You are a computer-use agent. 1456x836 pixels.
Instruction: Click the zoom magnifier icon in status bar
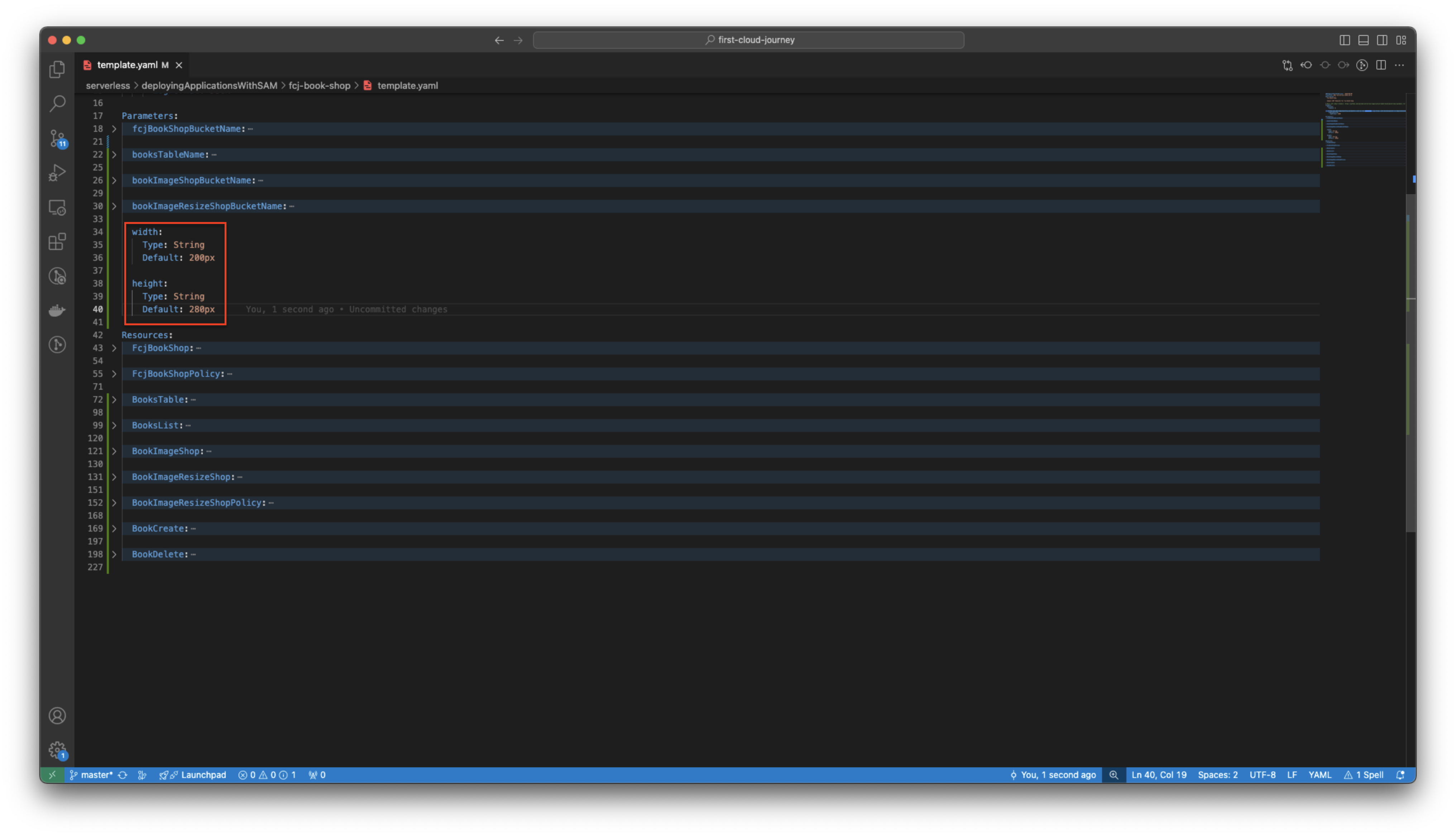[x=1114, y=775]
